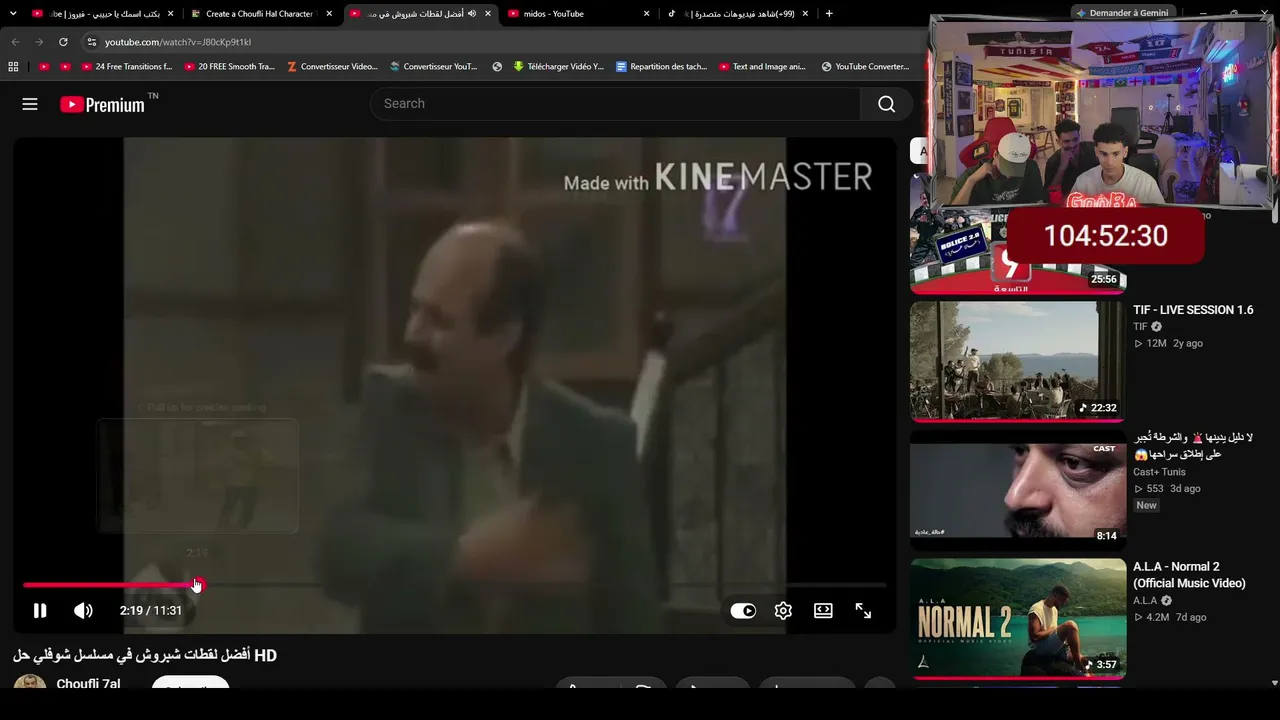The height and width of the screenshot is (720, 1280).
Task: Open 20 FREE Smooth Tra... bookmark
Action: pos(229,67)
